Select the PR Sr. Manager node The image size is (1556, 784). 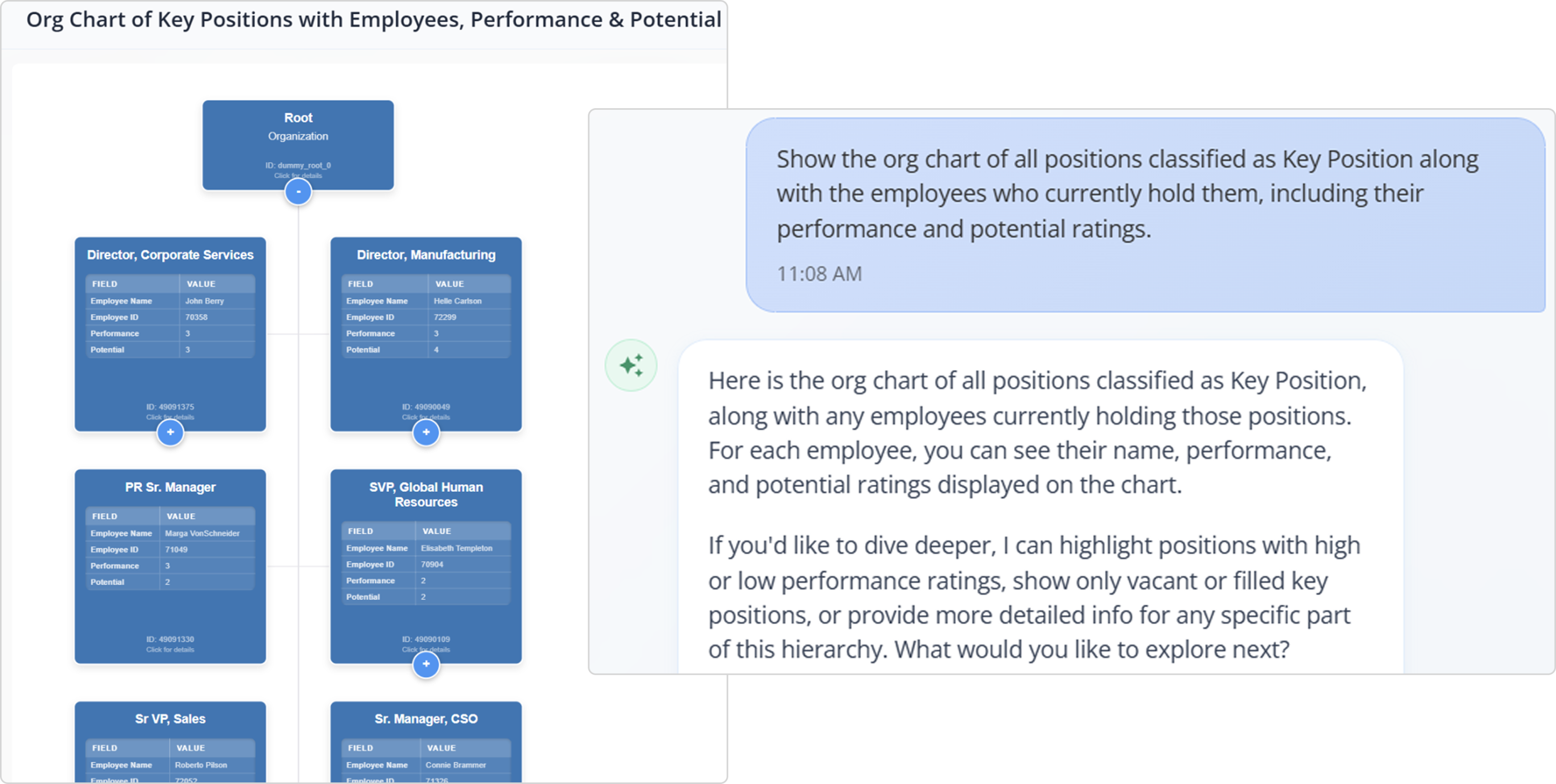coord(169,487)
